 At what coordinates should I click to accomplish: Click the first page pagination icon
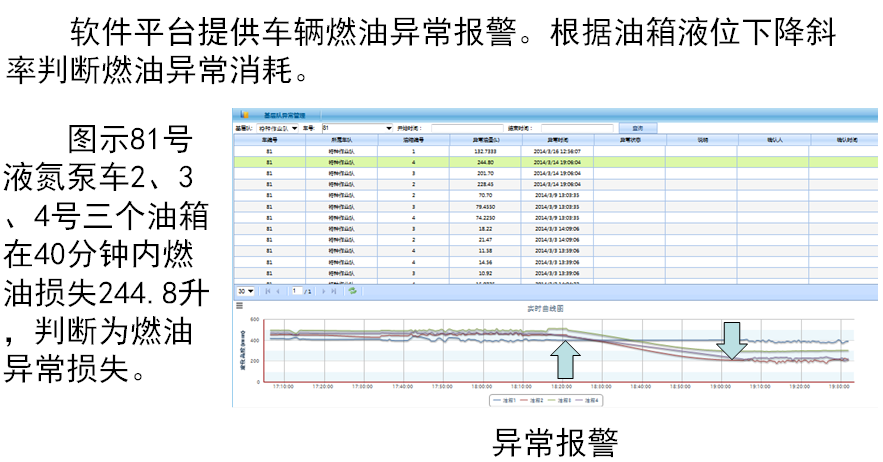point(266,291)
